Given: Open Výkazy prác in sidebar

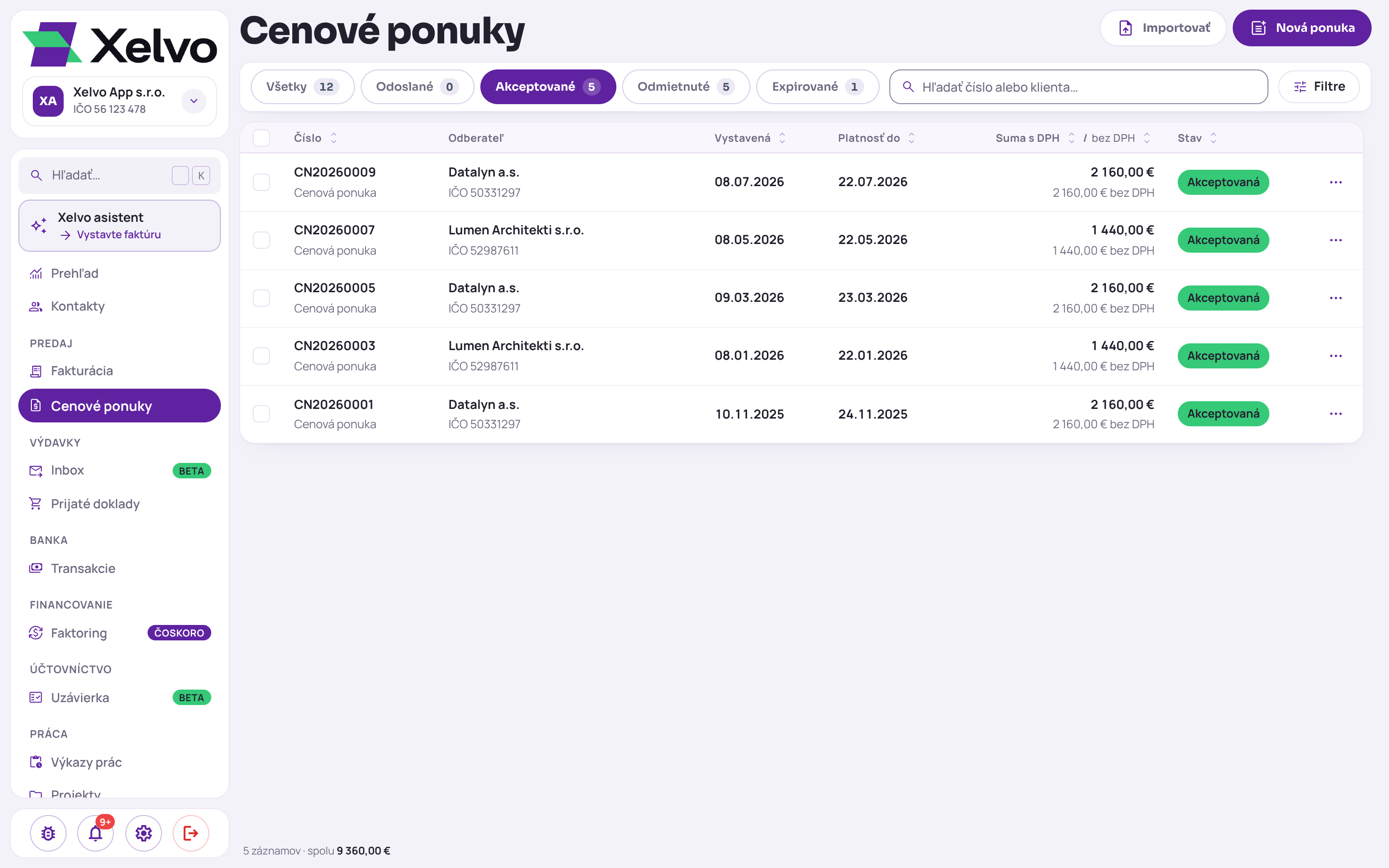Looking at the screenshot, I should 120,762.
